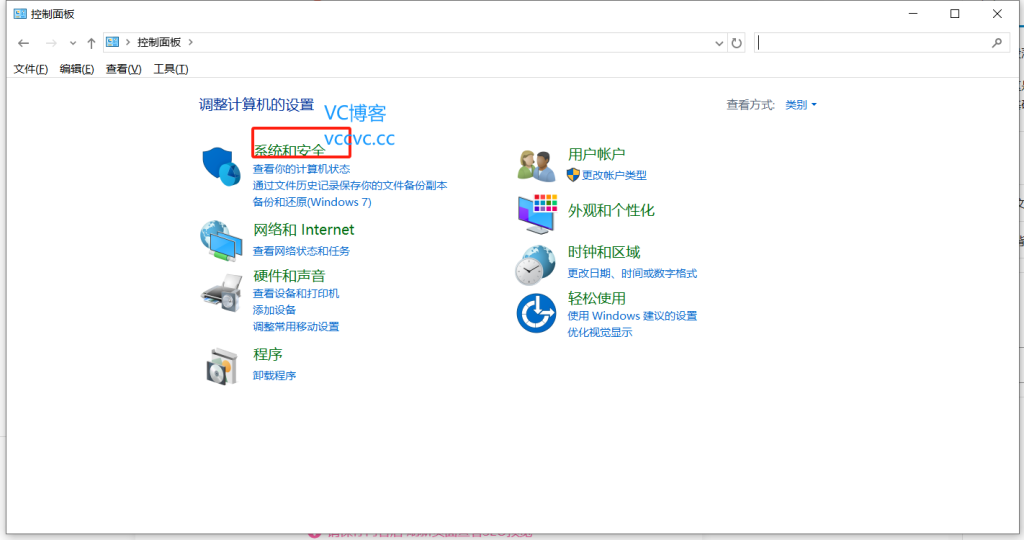
Task: Click the 外观和个性化 monitor icon
Action: coord(537,214)
